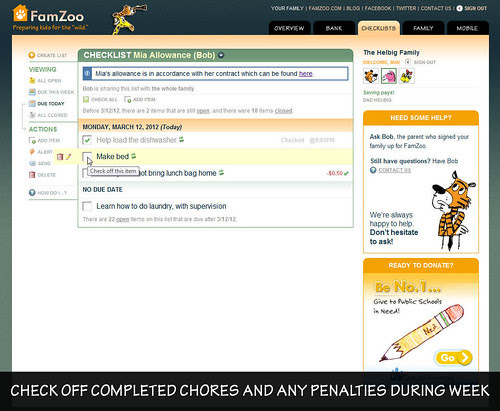This screenshot has width=500, height=411.
Task: Click the Send envelope icon
Action: (32, 163)
